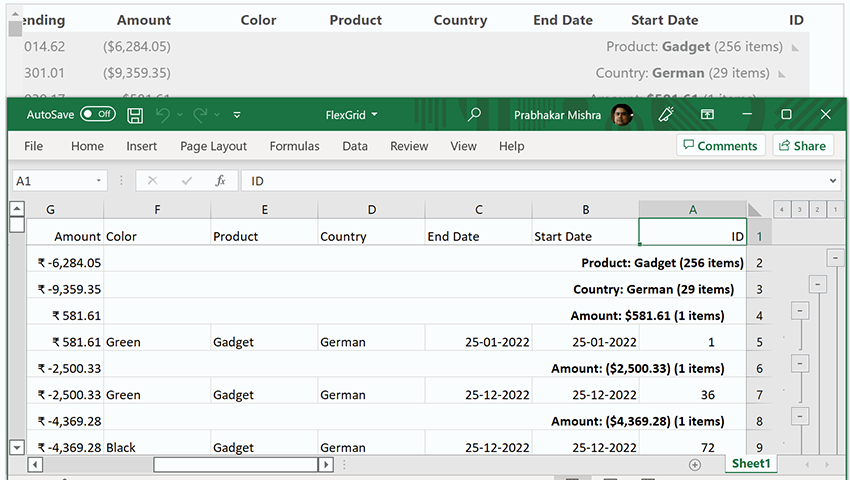Switch to the Page Layout tab
This screenshot has width=850, height=480.
pos(213,146)
